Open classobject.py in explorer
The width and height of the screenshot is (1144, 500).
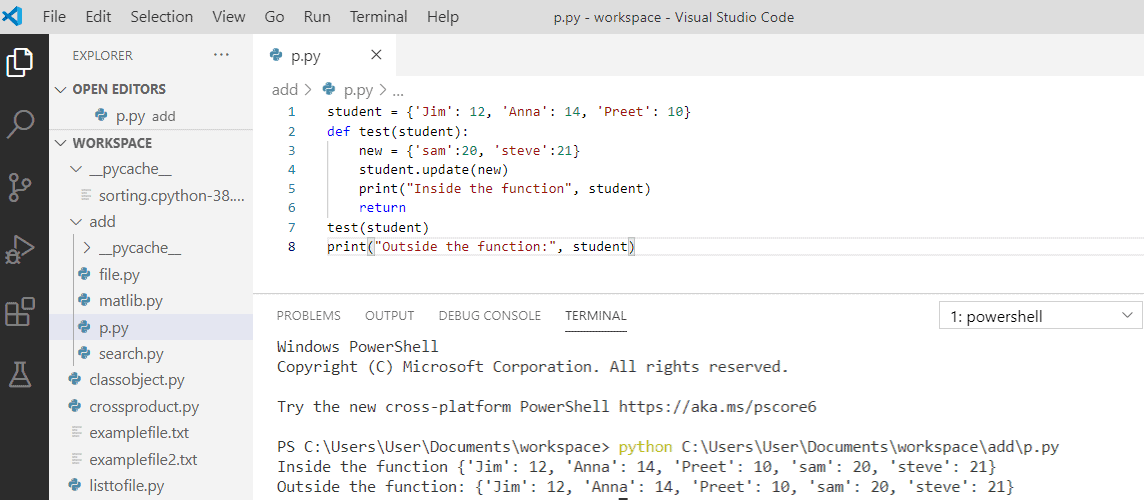151,380
